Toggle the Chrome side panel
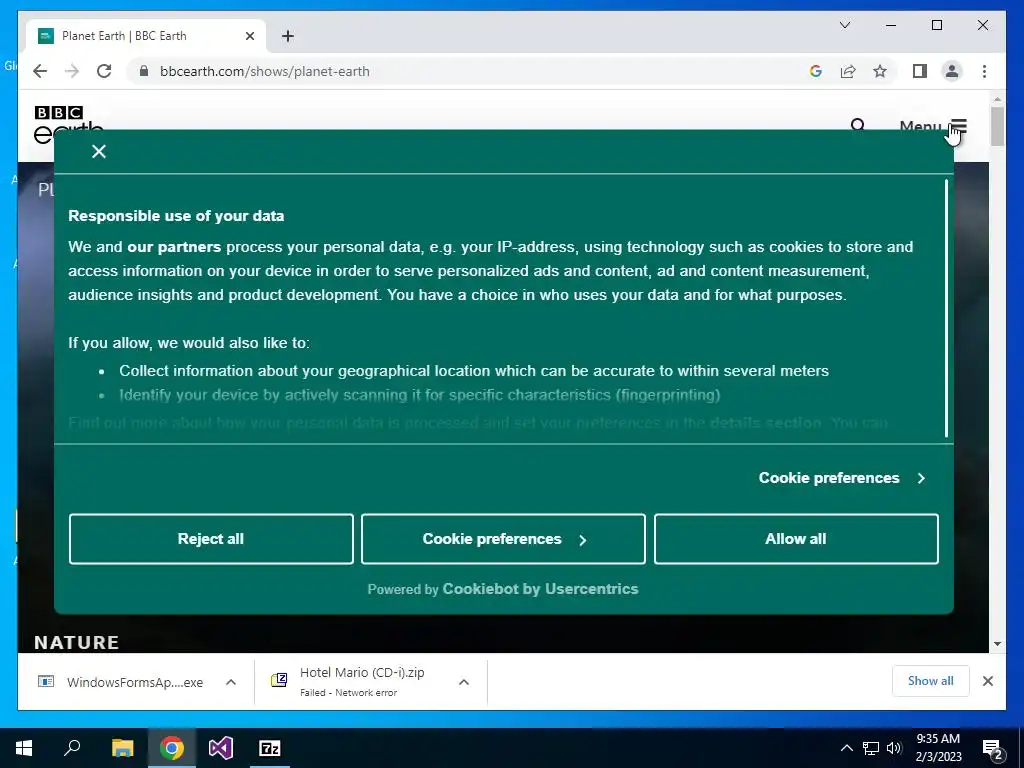1024x768 pixels. click(920, 71)
